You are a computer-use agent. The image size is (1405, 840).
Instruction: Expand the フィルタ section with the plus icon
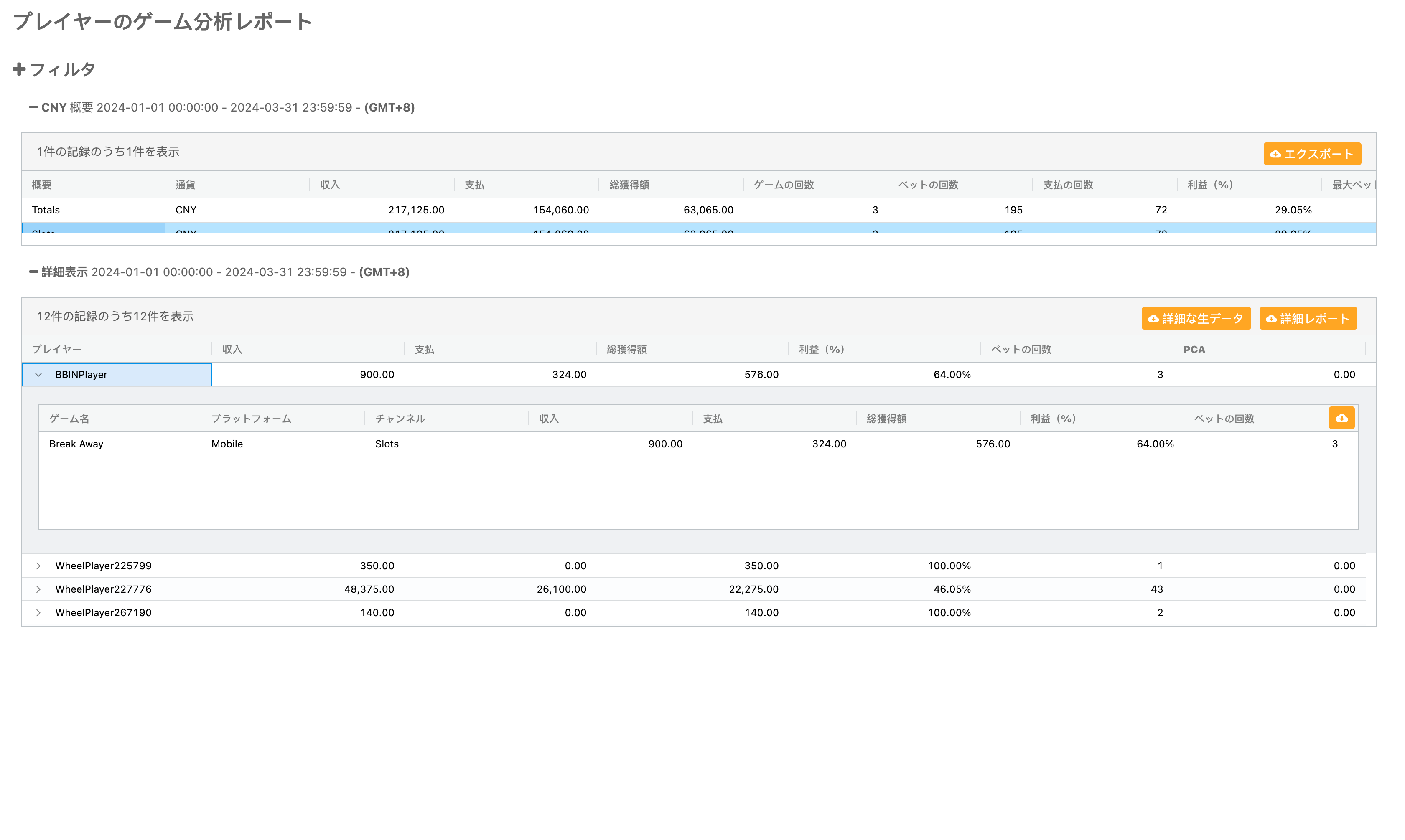[19, 69]
